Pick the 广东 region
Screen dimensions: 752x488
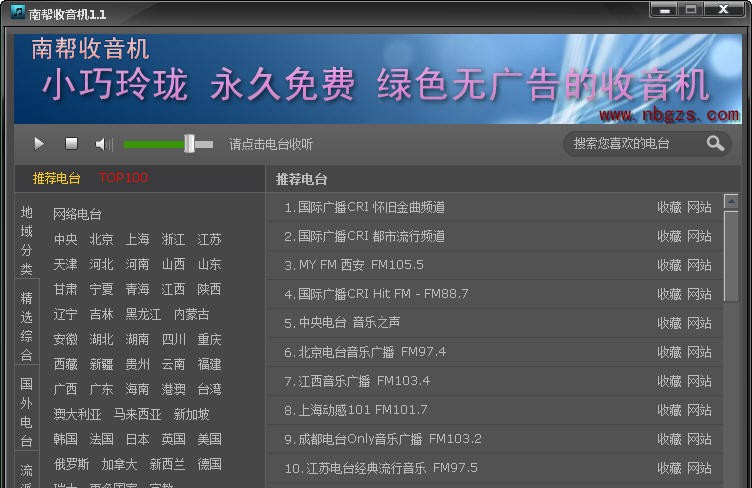pyautogui.click(x=101, y=389)
